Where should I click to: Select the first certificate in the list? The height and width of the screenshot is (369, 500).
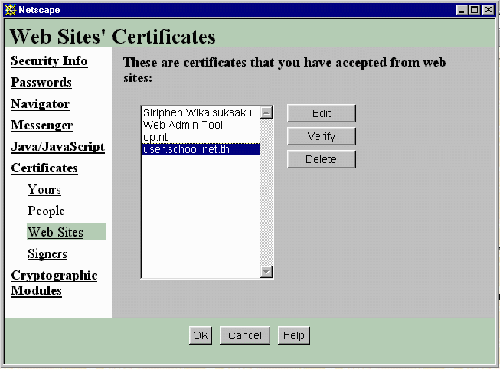pos(201,113)
